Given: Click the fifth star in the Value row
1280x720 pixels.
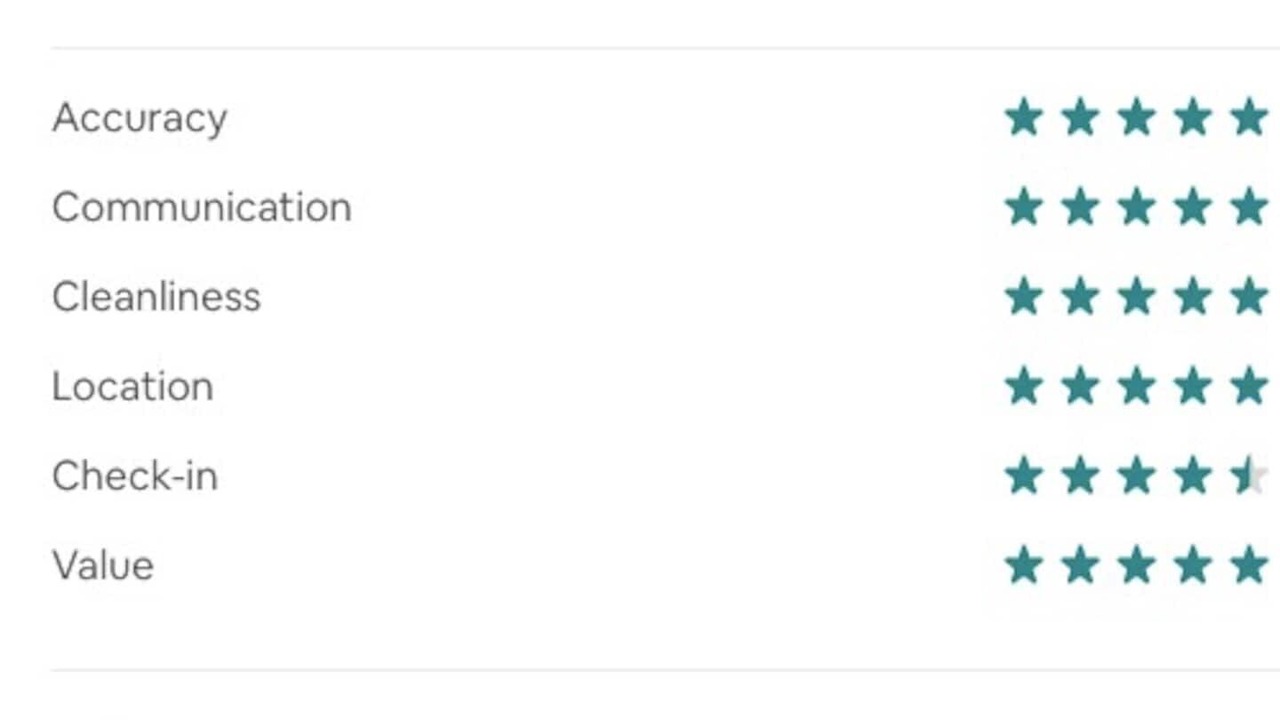Looking at the screenshot, I should [x=1250, y=566].
